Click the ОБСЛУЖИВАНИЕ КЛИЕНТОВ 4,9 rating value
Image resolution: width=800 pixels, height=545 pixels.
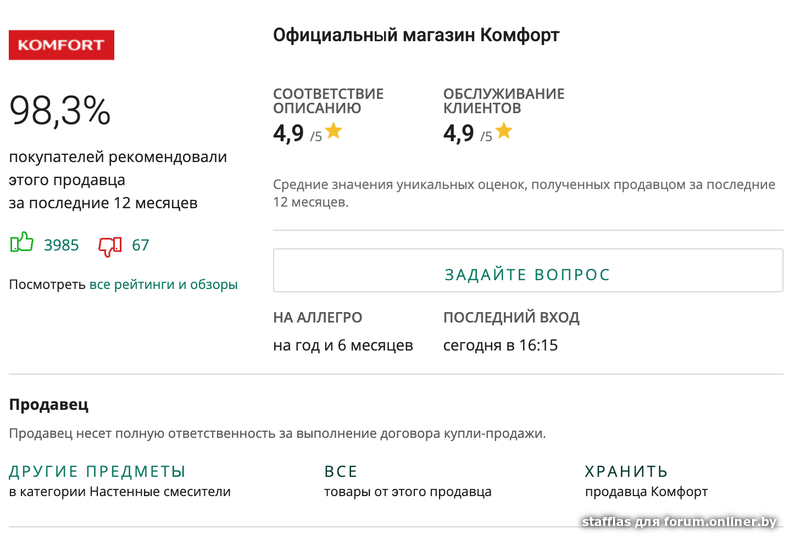459,133
